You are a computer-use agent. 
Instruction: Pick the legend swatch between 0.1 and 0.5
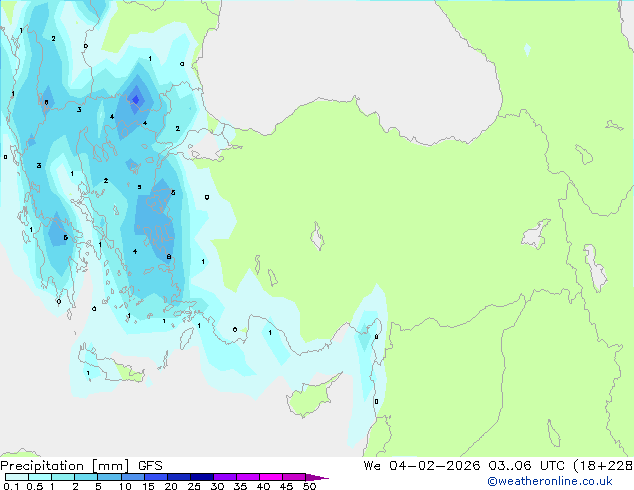click(x=17, y=477)
